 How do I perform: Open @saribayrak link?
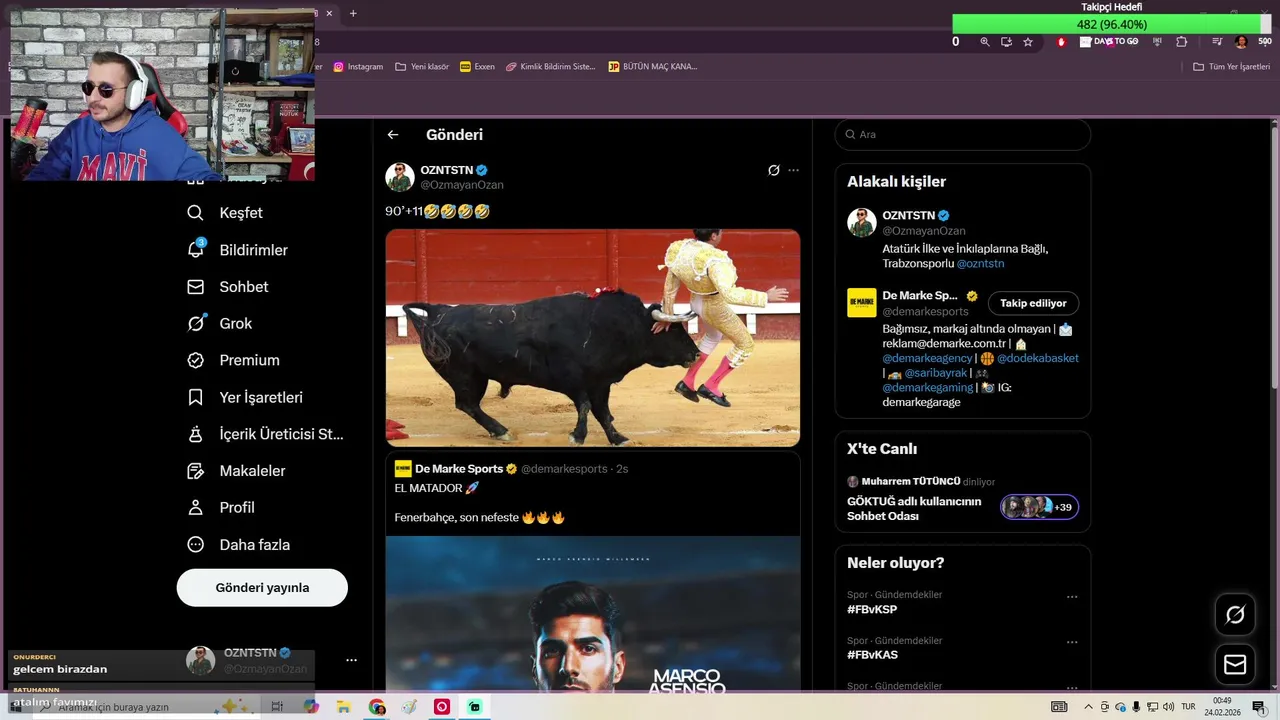pos(936,373)
